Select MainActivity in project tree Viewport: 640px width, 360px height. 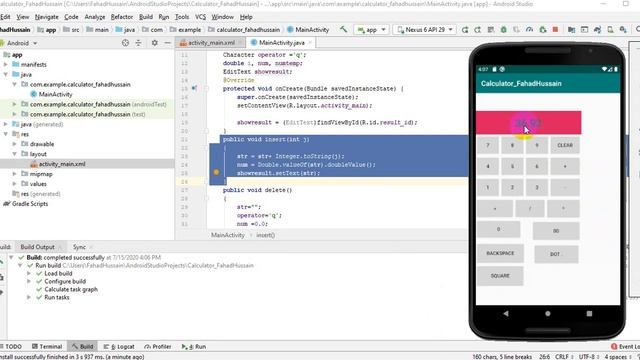point(56,94)
